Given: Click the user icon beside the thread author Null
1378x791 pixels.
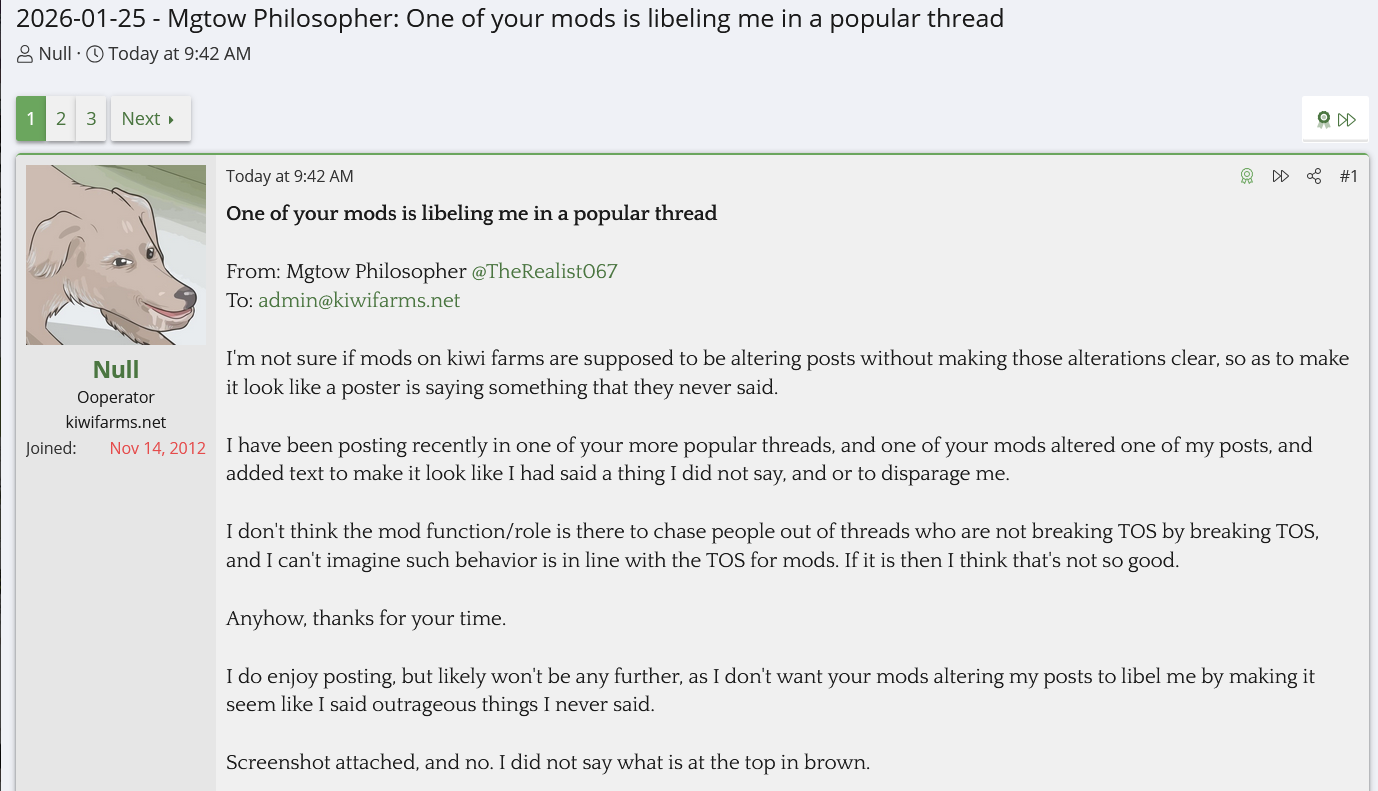Looking at the screenshot, I should coord(25,54).
